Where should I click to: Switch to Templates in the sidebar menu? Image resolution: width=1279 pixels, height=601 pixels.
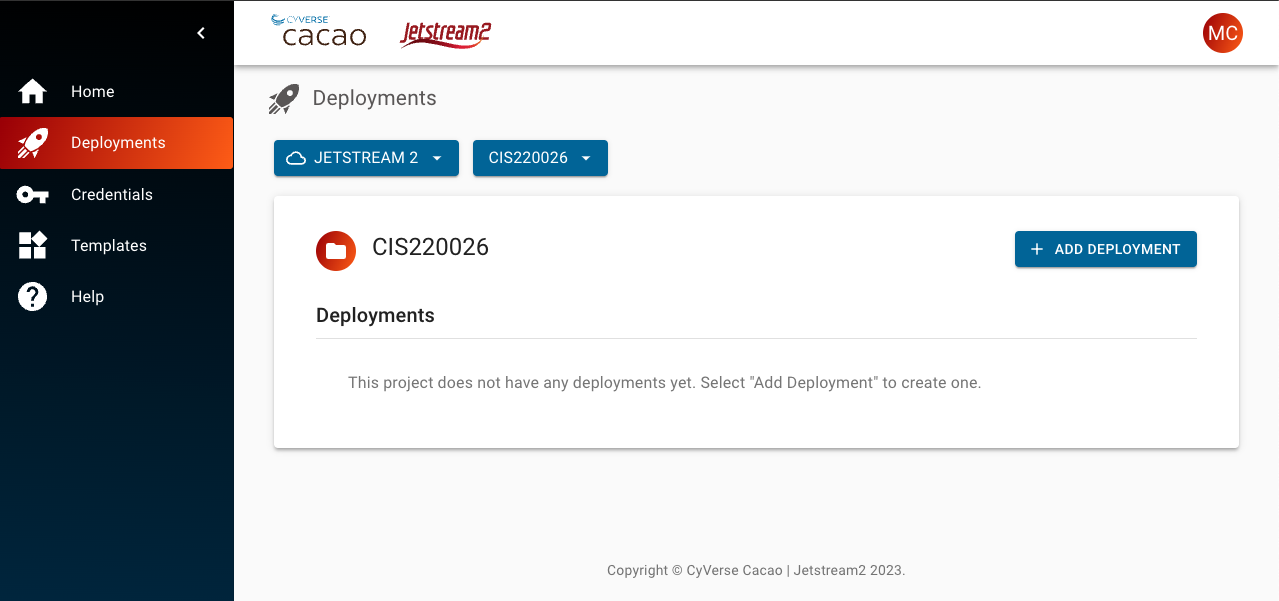click(108, 245)
